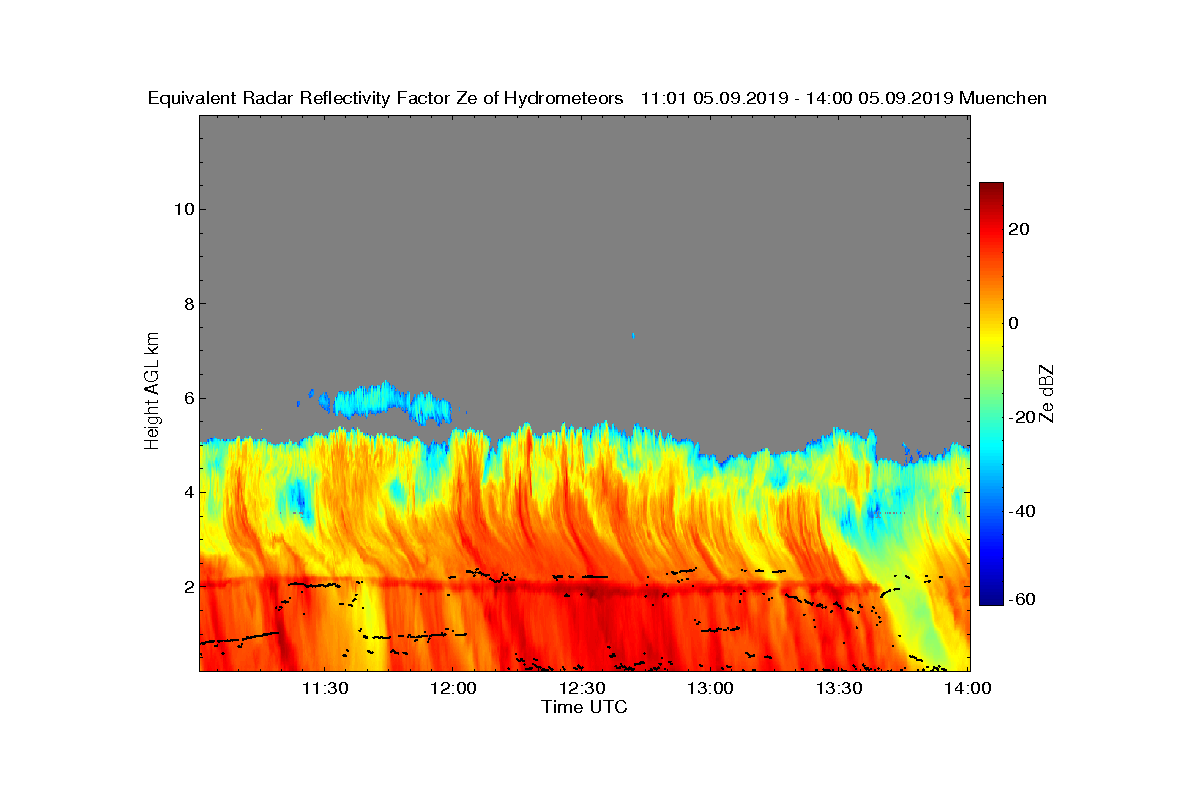Viewport: 1200px width, 800px height.
Task: Click the x-axis tick label '14:00'
Action: [x=968, y=688]
